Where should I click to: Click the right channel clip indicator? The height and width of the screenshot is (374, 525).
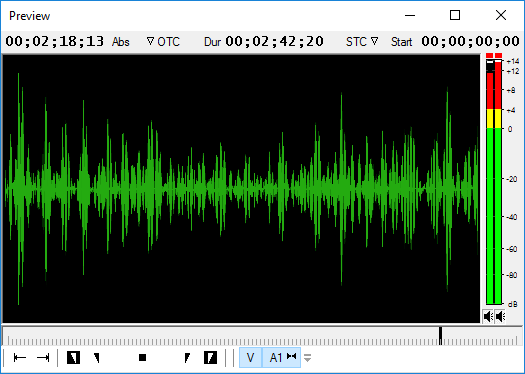(499, 55)
